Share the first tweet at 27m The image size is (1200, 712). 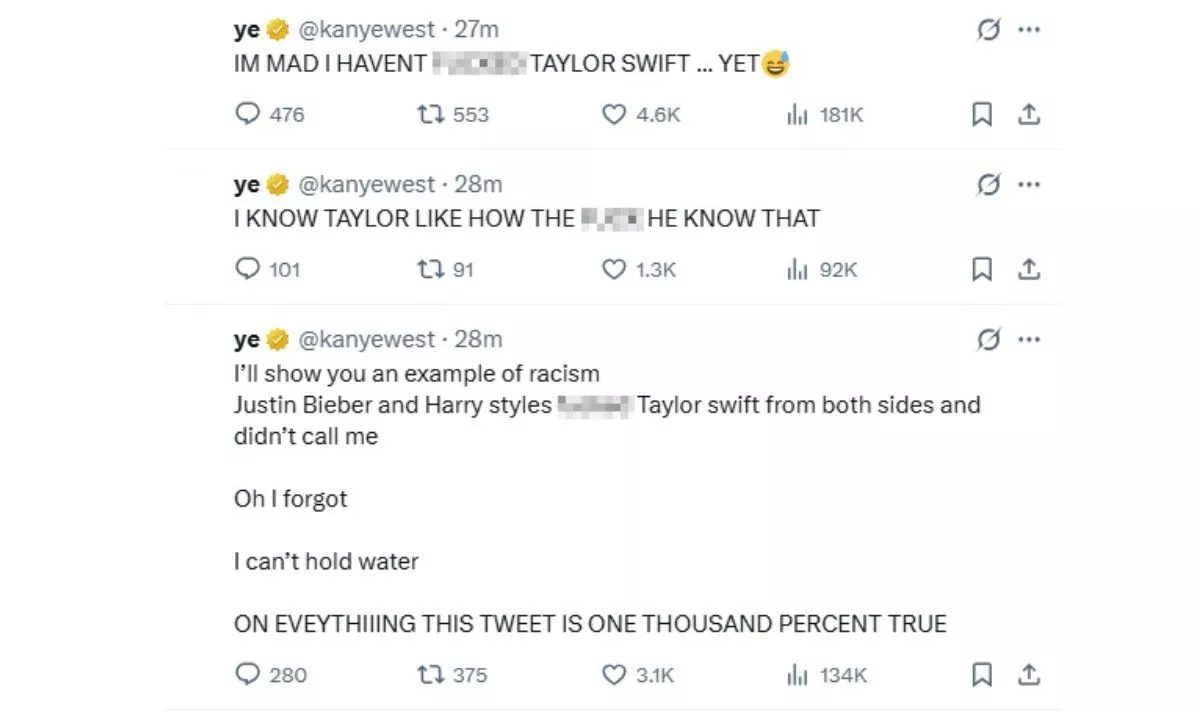[1028, 115]
